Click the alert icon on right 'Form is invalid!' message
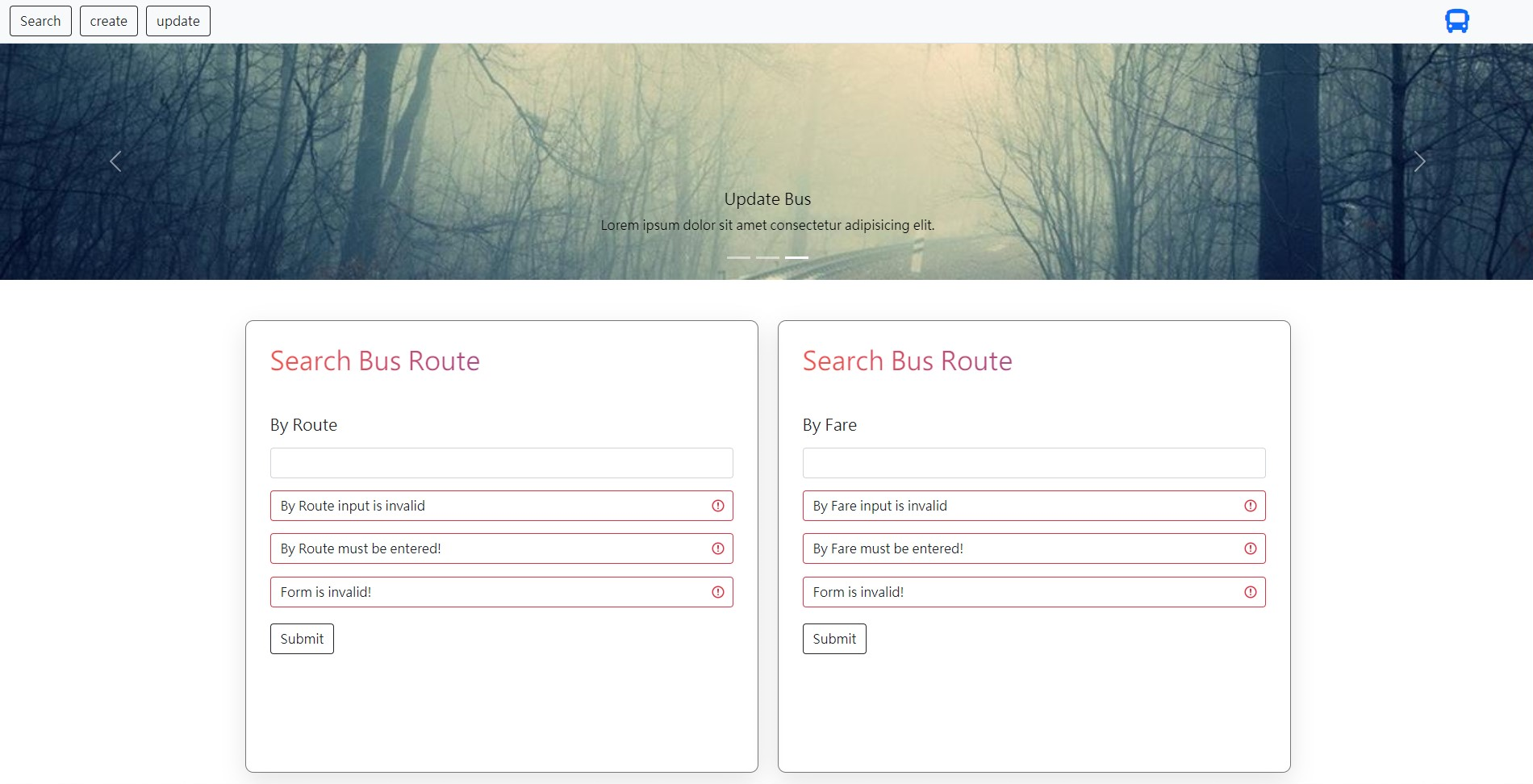Viewport: 1533px width, 784px height. pyautogui.click(x=1250, y=591)
